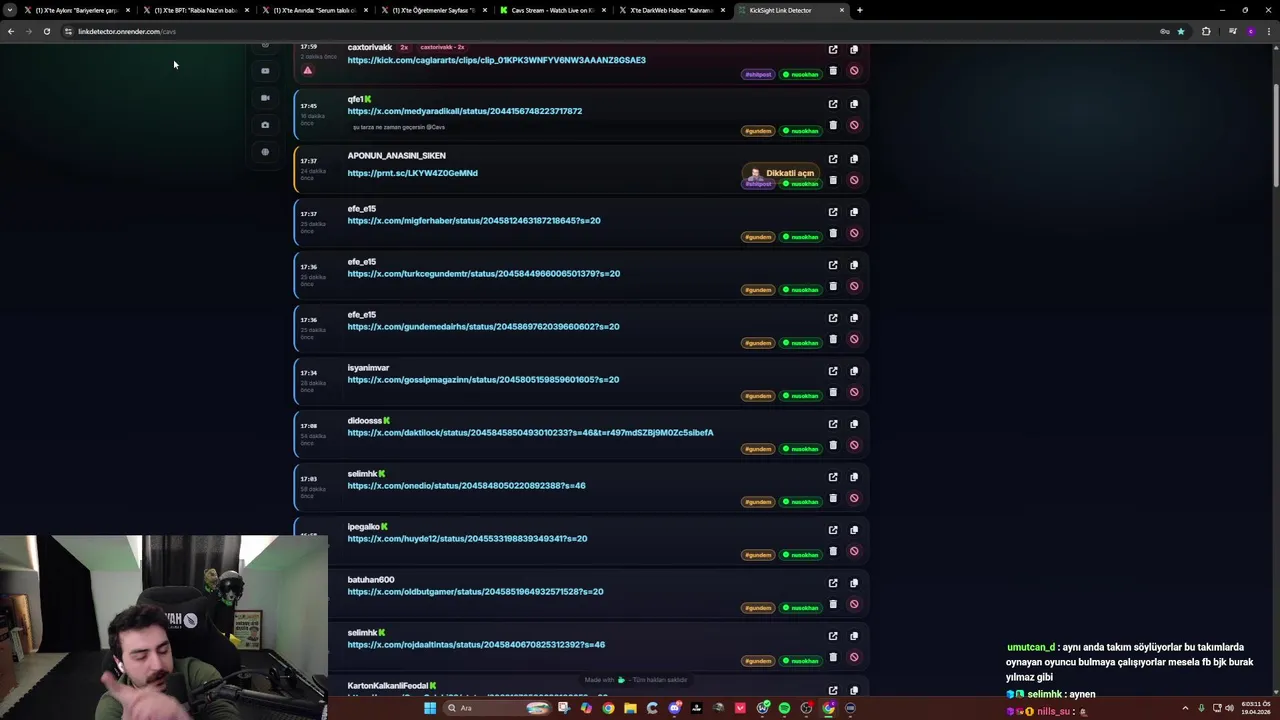The width and height of the screenshot is (1280, 720).
Task: Click nusokhan badge on isyanimvar entry
Action: coord(800,396)
